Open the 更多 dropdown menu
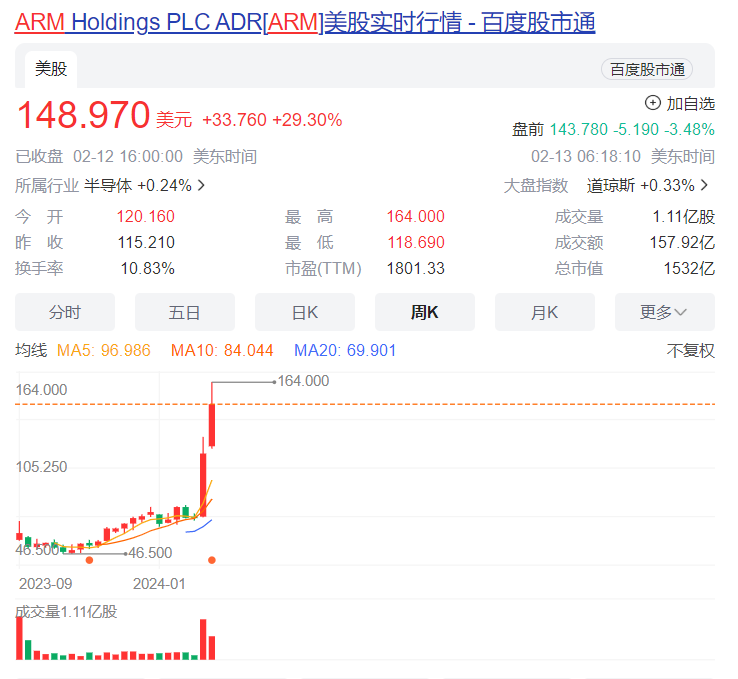The height and width of the screenshot is (679, 738). click(665, 312)
